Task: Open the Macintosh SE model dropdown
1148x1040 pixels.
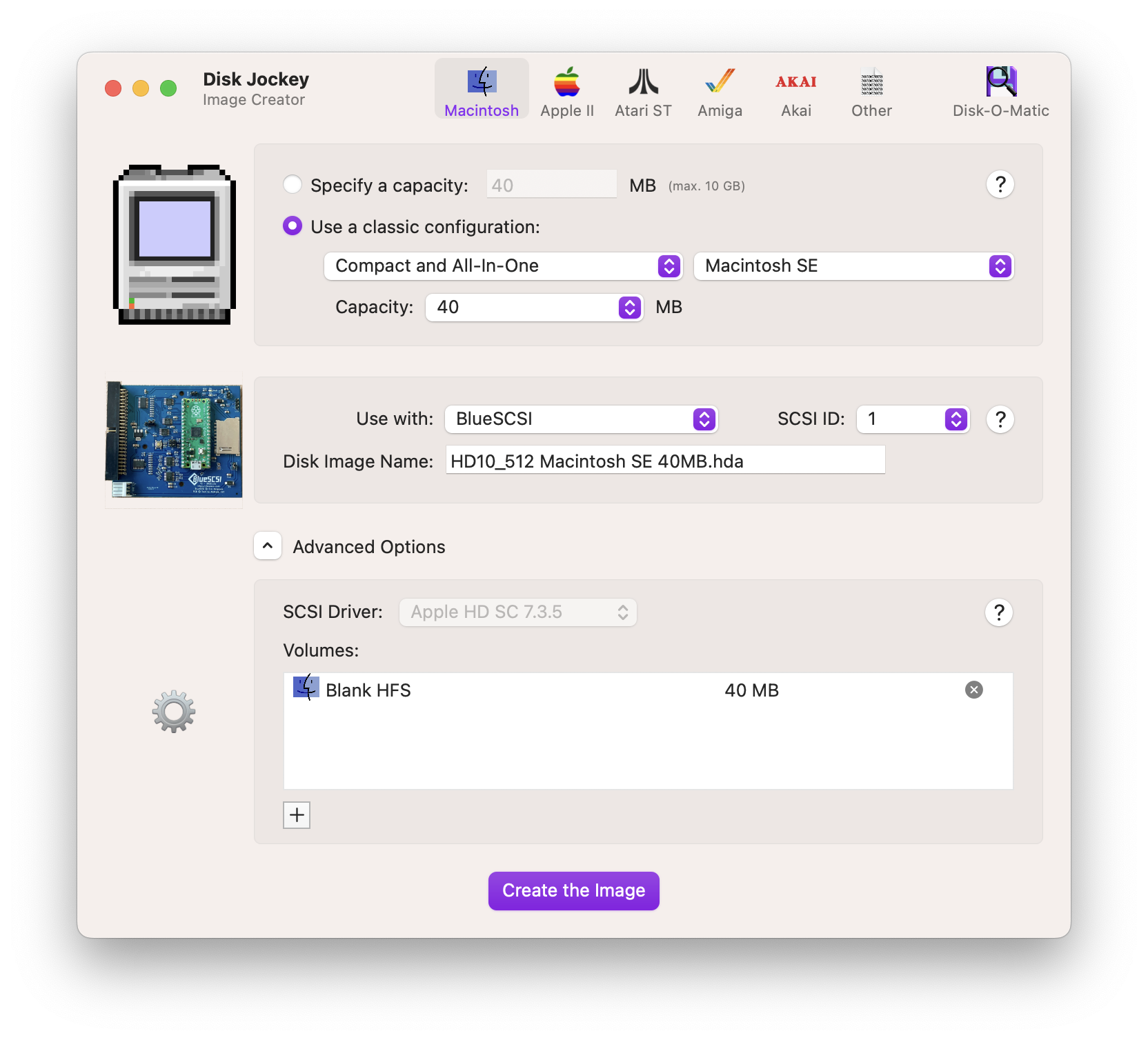Action: (853, 266)
